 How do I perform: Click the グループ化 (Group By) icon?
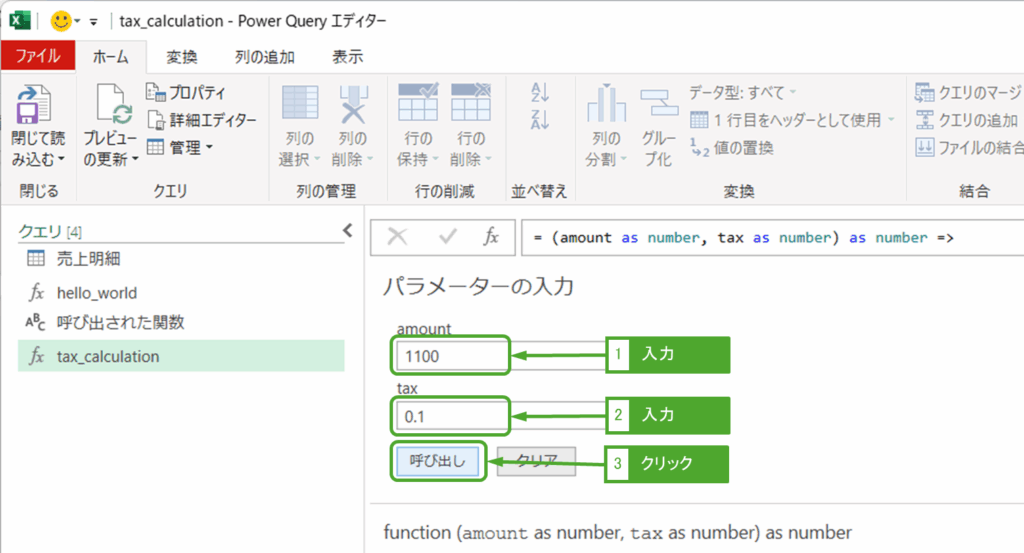pos(658,106)
